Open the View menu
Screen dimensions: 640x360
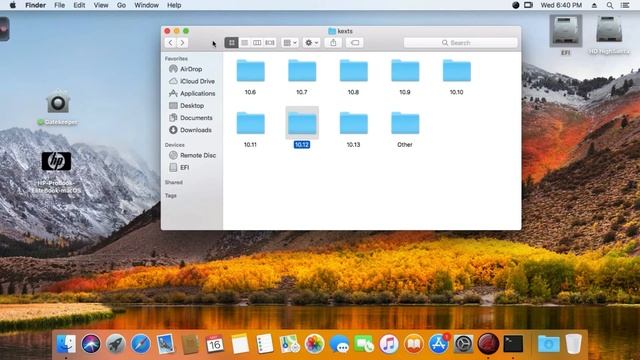tap(101, 5)
